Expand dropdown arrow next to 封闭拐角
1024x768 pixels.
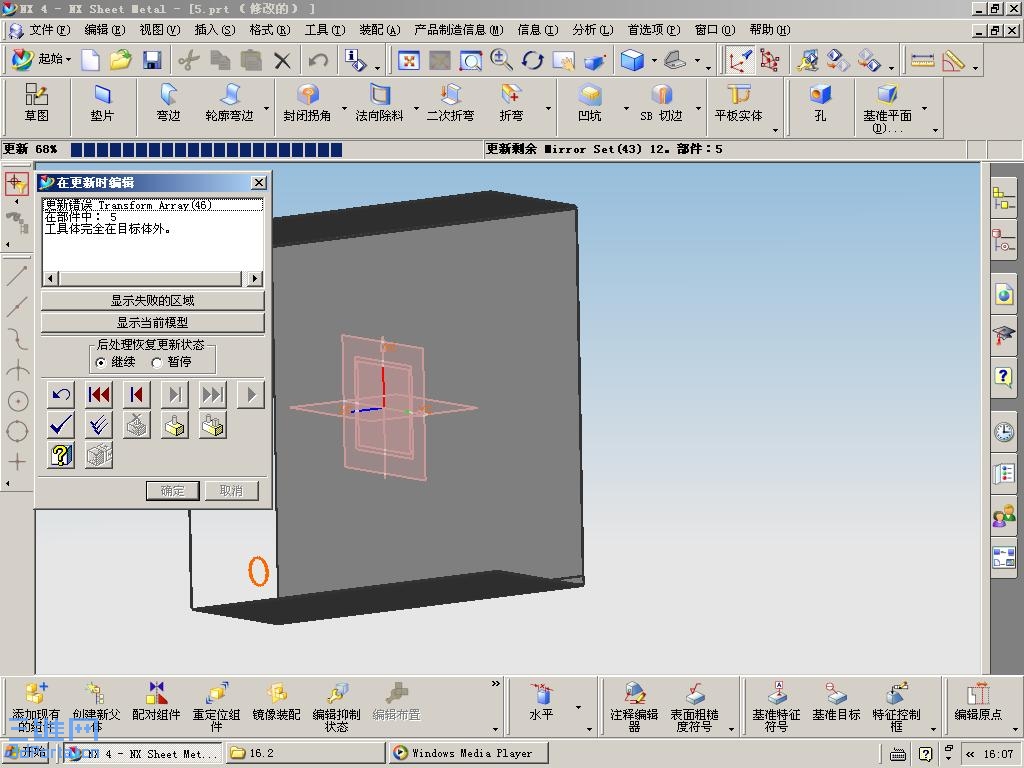pyautogui.click(x=344, y=108)
